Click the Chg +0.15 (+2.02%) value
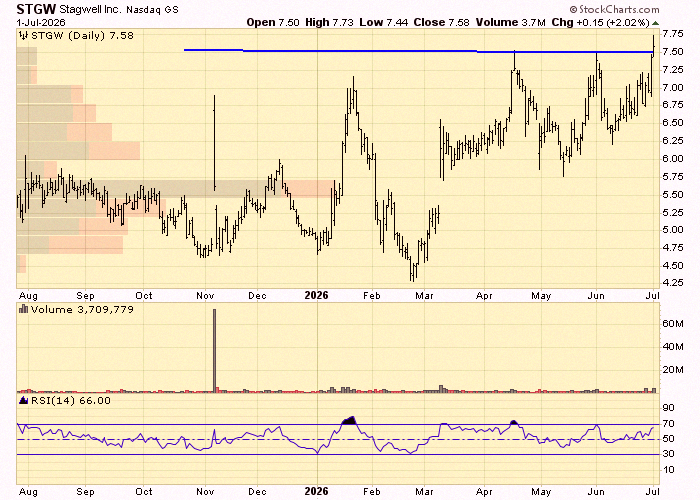The height and width of the screenshot is (500, 700). (600, 22)
